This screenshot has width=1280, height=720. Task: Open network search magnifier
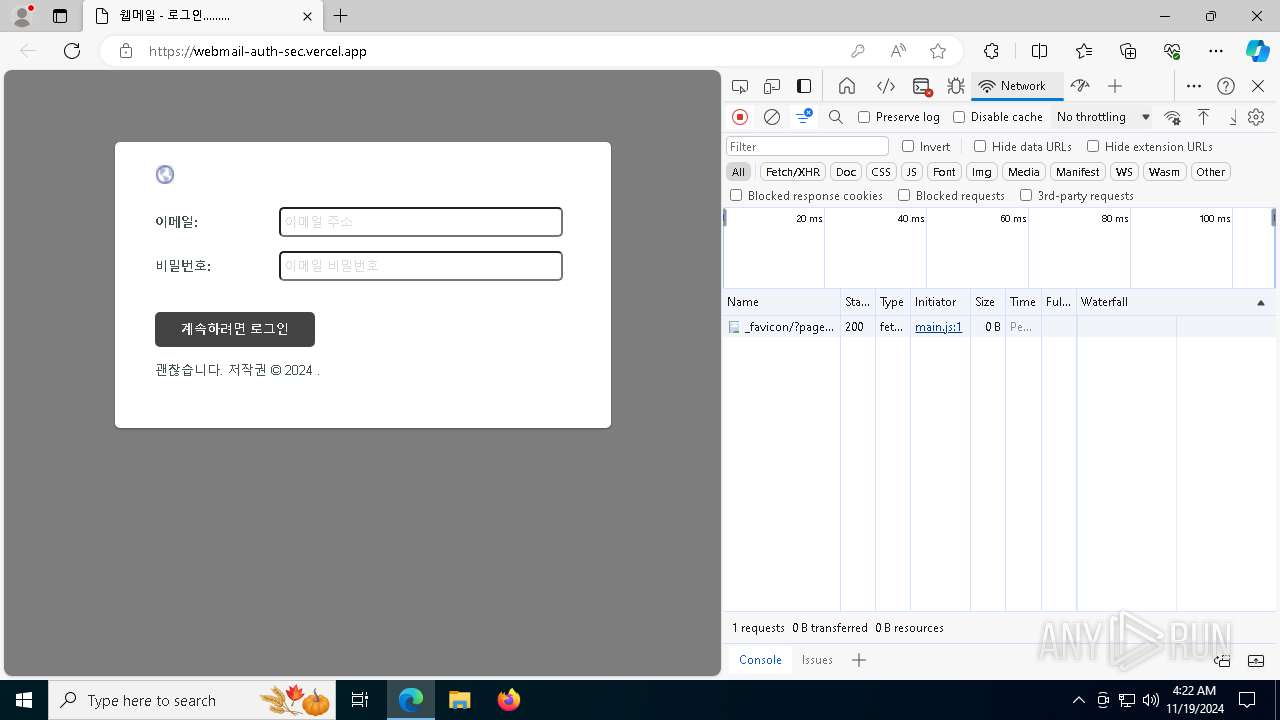click(836, 117)
